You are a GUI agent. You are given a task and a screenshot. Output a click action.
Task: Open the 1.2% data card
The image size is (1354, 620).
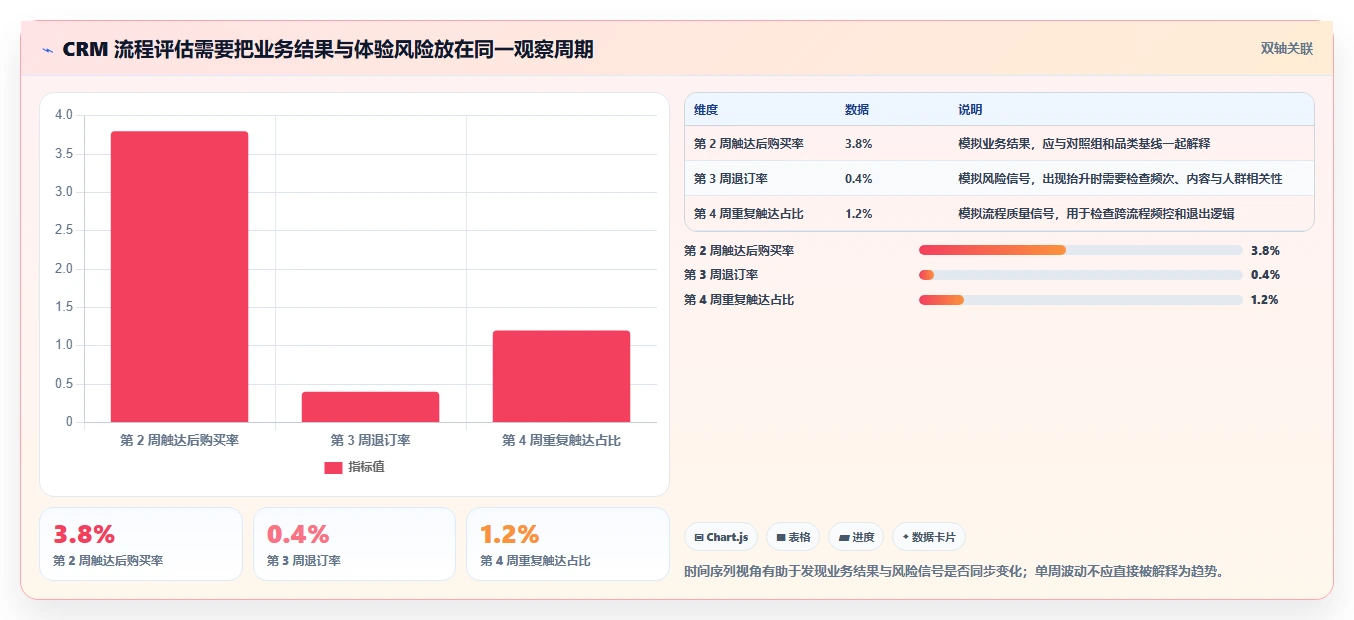pos(568,544)
